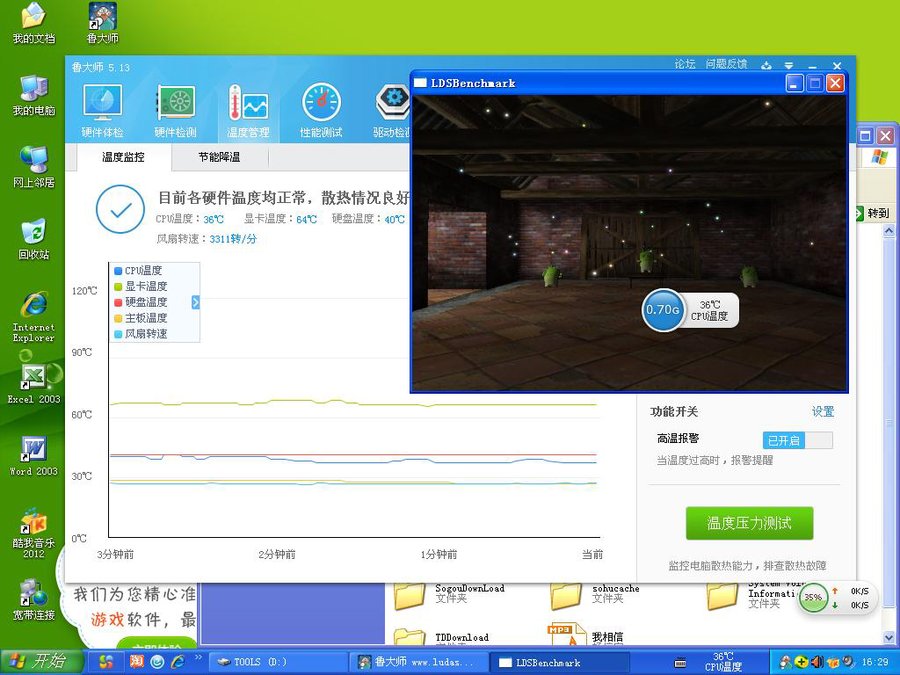
Task: Open the 硬件体检 hardware checkup icon
Action: (102, 110)
